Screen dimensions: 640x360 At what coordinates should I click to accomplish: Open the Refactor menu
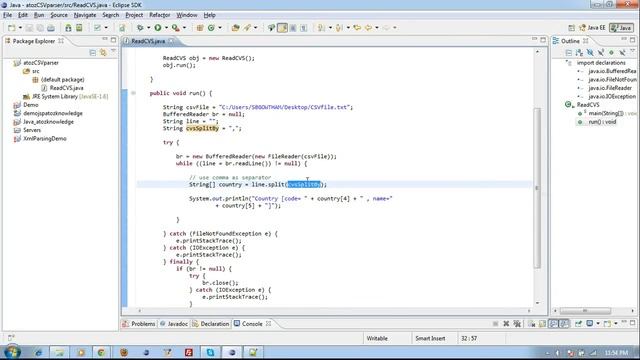(160, 15)
